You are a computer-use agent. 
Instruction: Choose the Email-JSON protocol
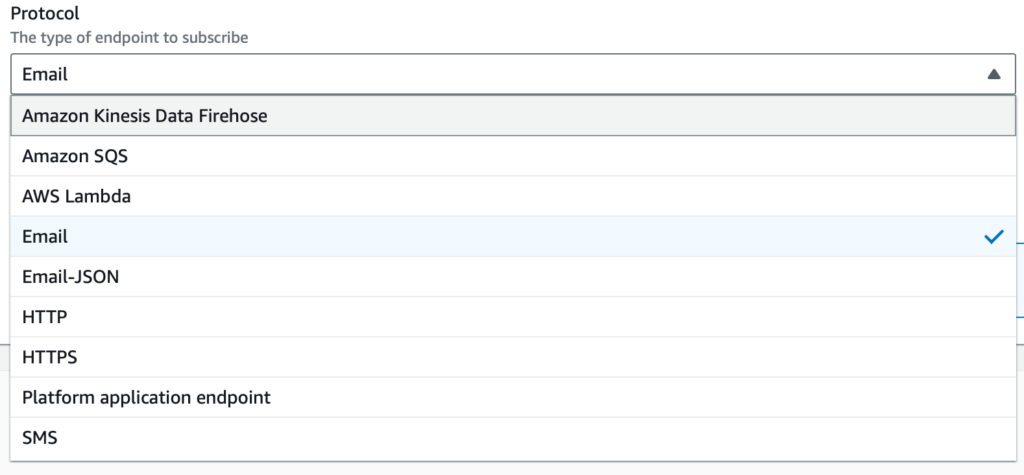pyautogui.click(x=70, y=277)
